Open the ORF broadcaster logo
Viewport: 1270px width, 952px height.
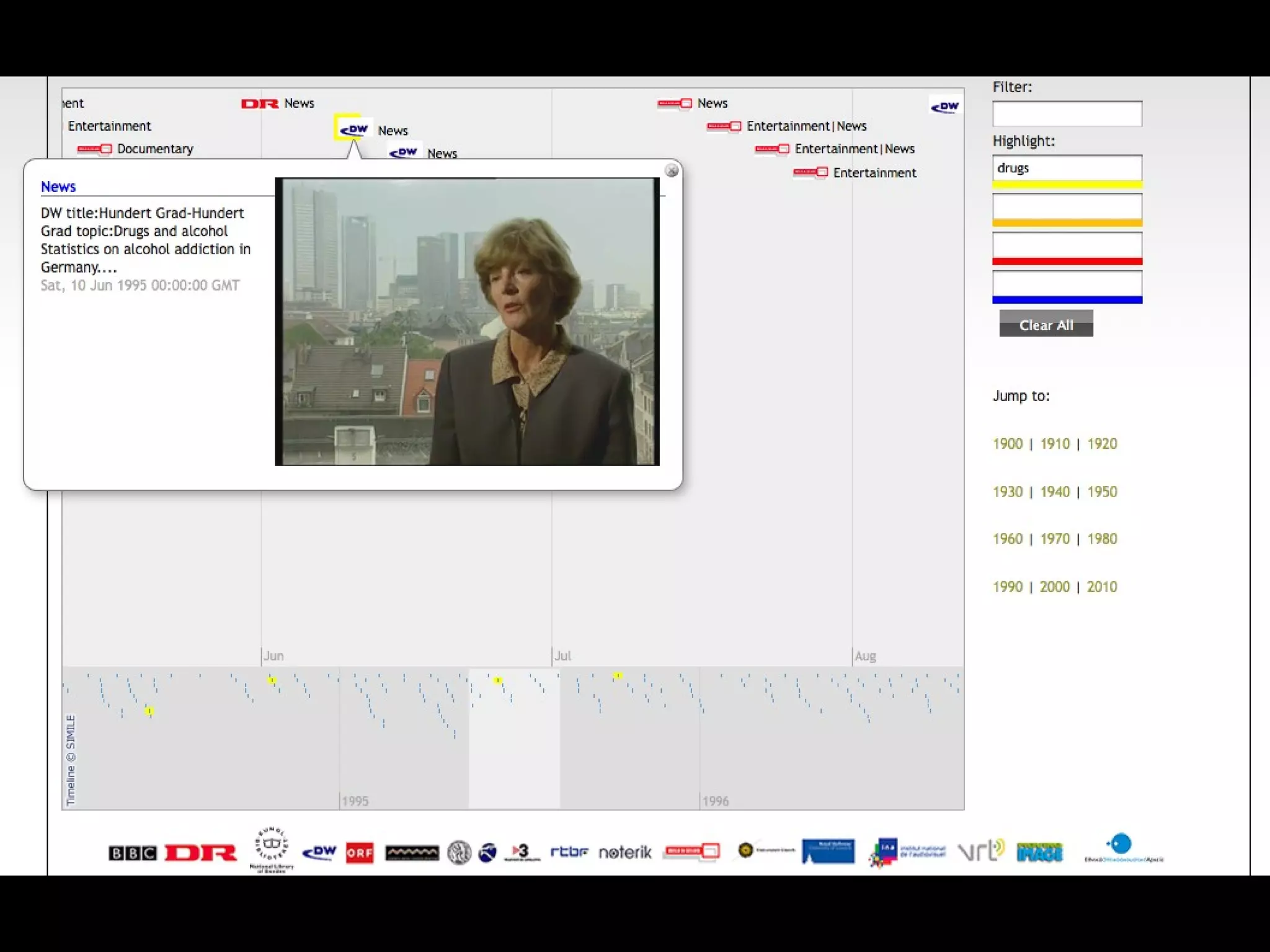[x=360, y=853]
